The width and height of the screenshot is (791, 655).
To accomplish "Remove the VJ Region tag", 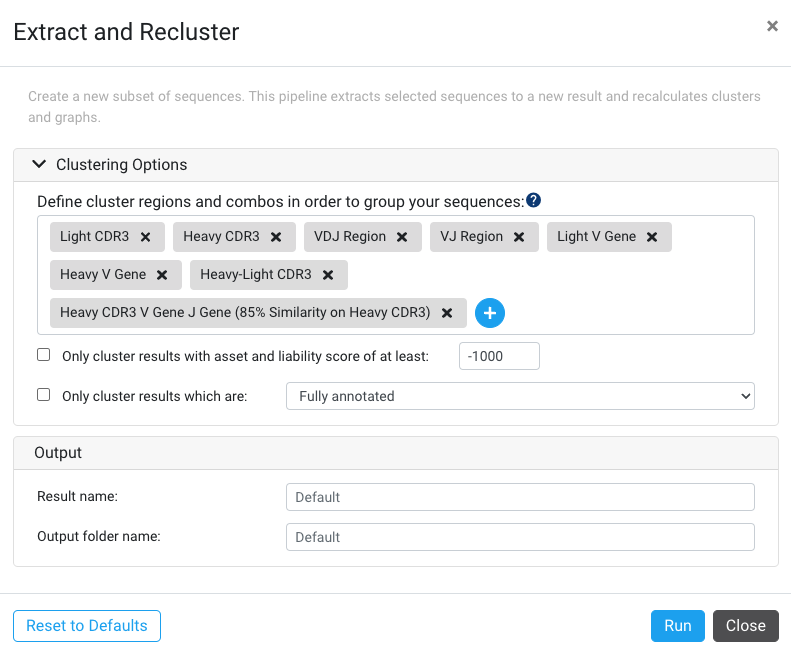I will click(519, 237).
